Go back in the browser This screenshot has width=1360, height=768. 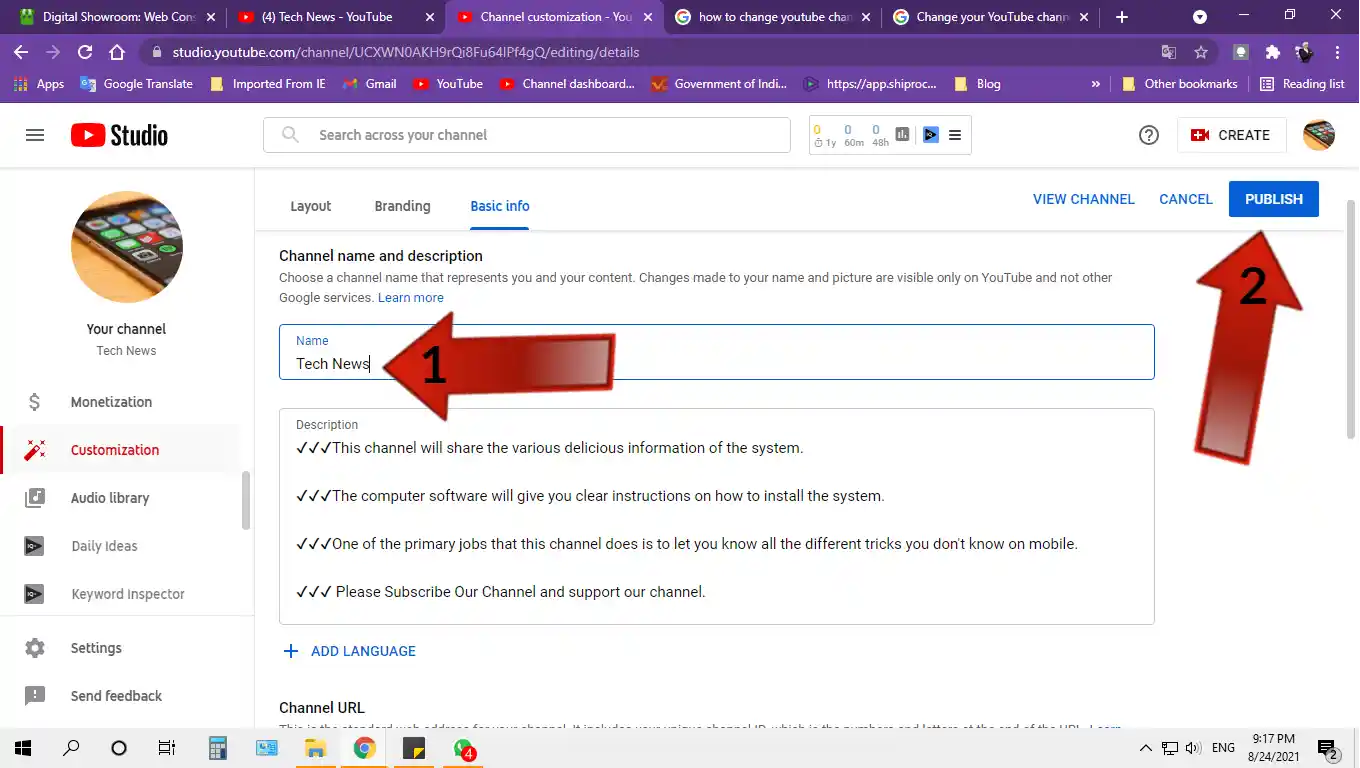click(x=21, y=52)
